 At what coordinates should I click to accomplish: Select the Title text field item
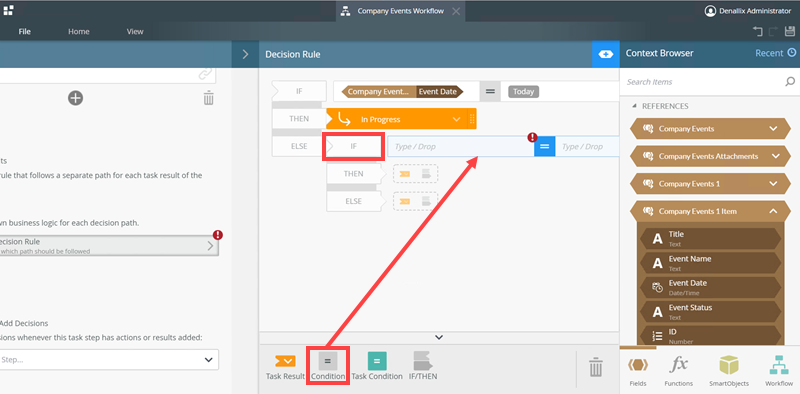(710, 238)
